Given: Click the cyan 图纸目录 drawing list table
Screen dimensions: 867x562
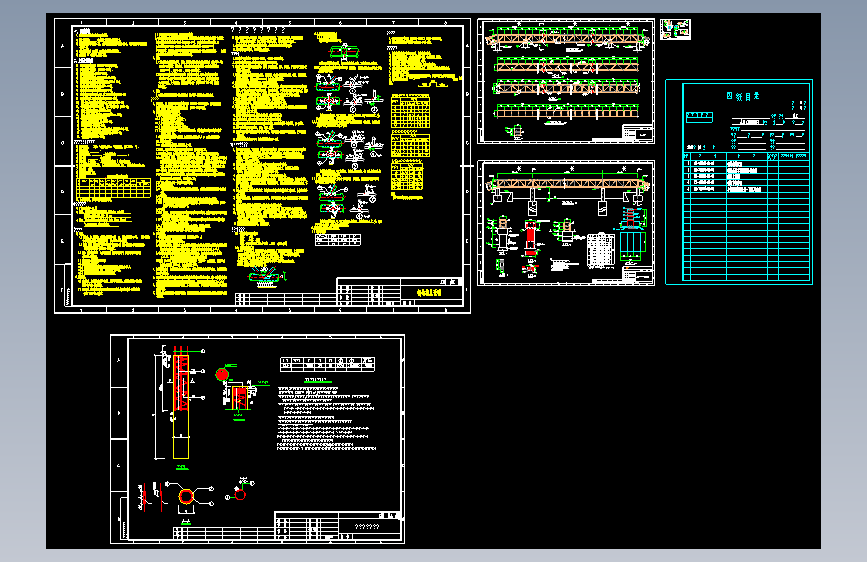Looking at the screenshot, I should coord(739,182).
